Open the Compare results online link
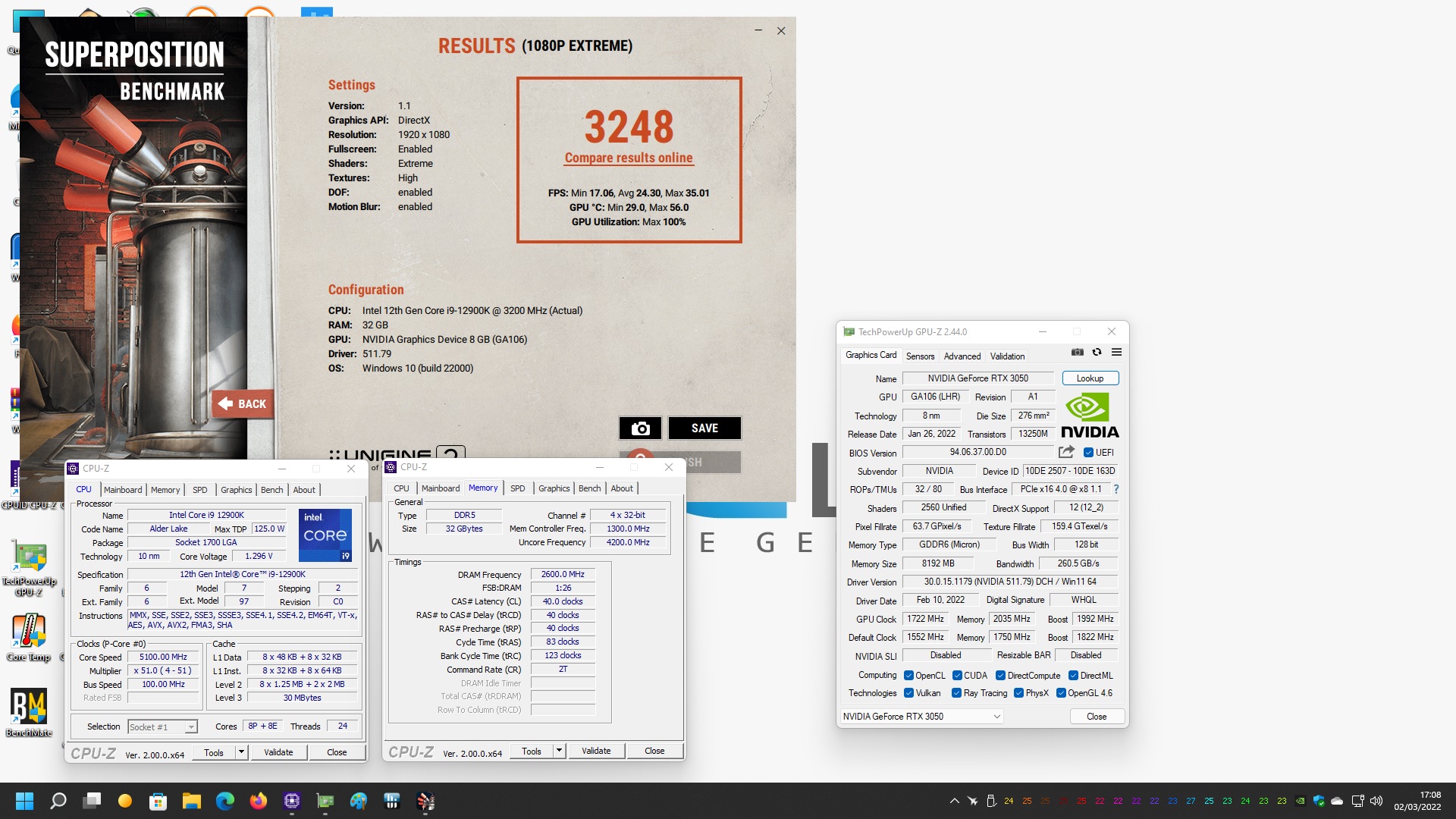1456x819 pixels. [x=629, y=158]
